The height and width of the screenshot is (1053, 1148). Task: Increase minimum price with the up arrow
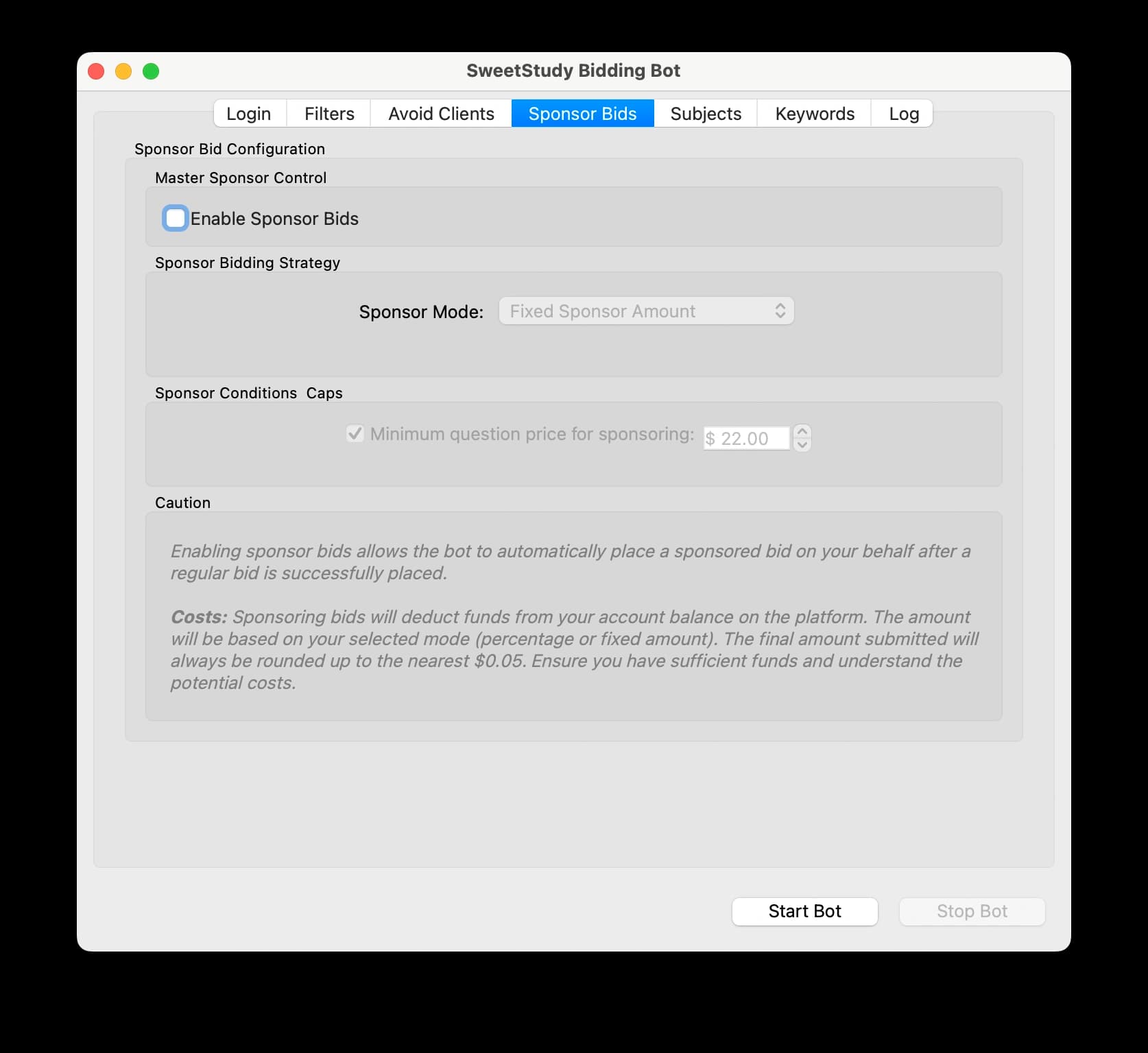[802, 432]
